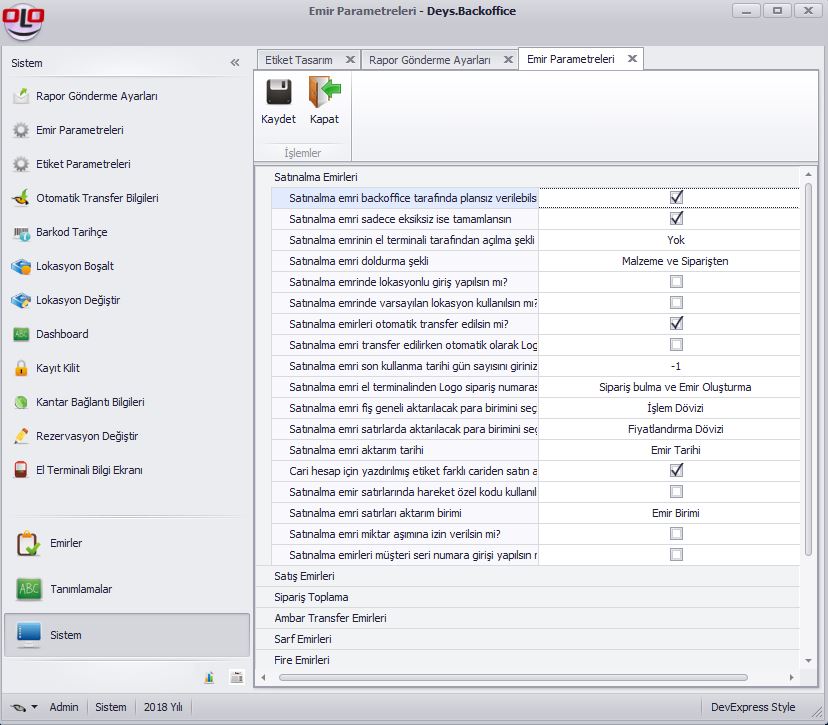Close the Emir Parametreleri tab

pyautogui.click(x=632, y=59)
